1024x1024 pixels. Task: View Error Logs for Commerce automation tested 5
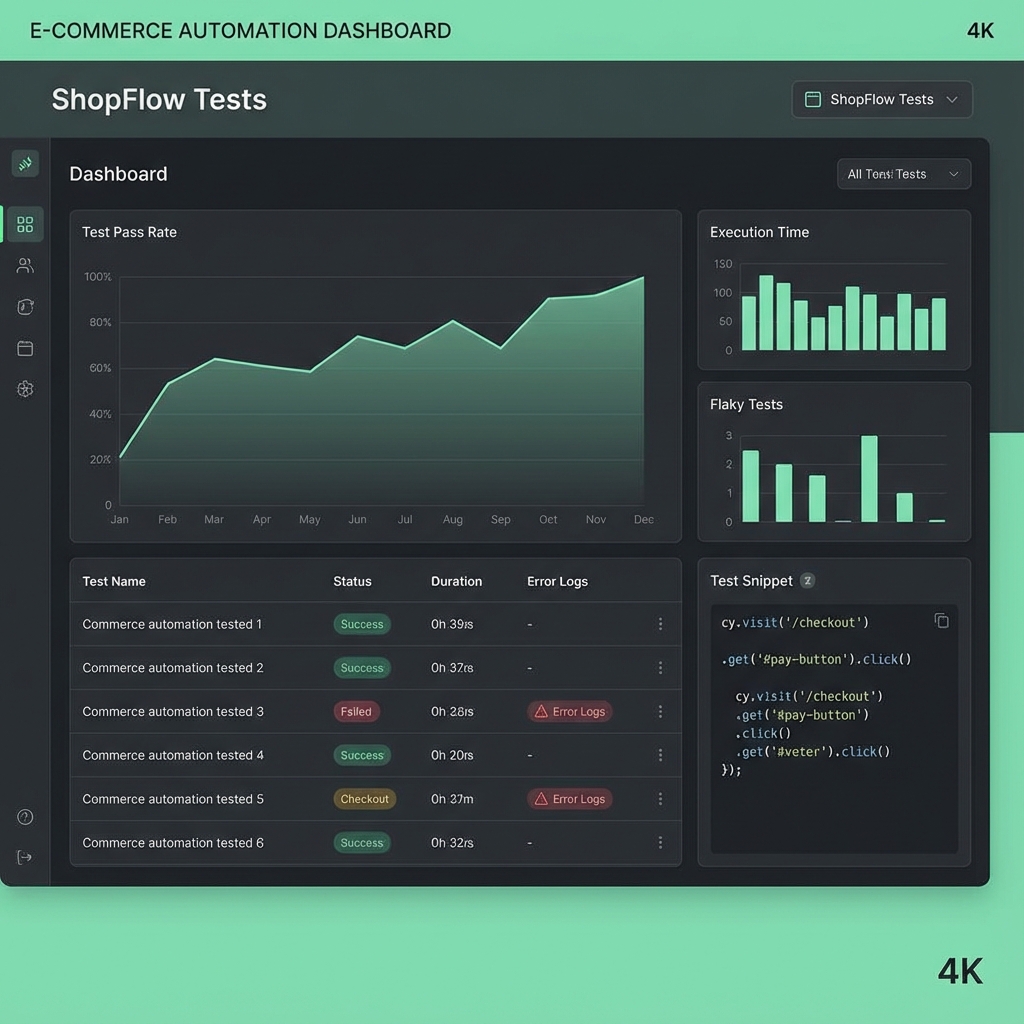[x=569, y=799]
